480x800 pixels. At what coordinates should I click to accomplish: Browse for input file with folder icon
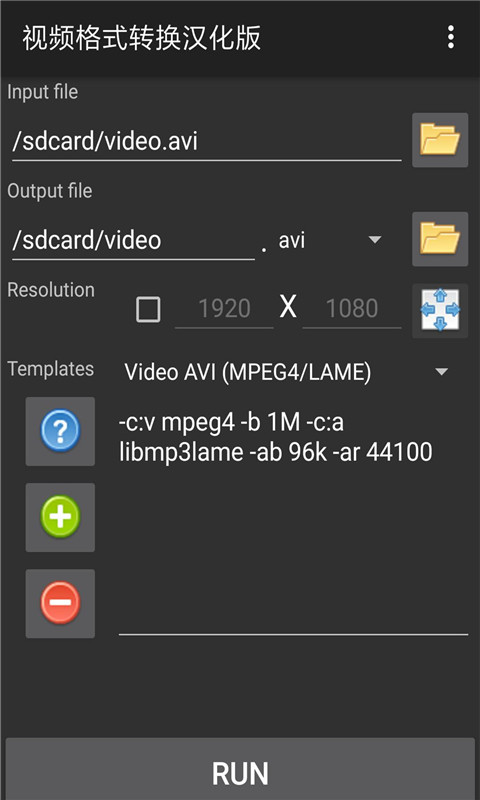click(440, 140)
